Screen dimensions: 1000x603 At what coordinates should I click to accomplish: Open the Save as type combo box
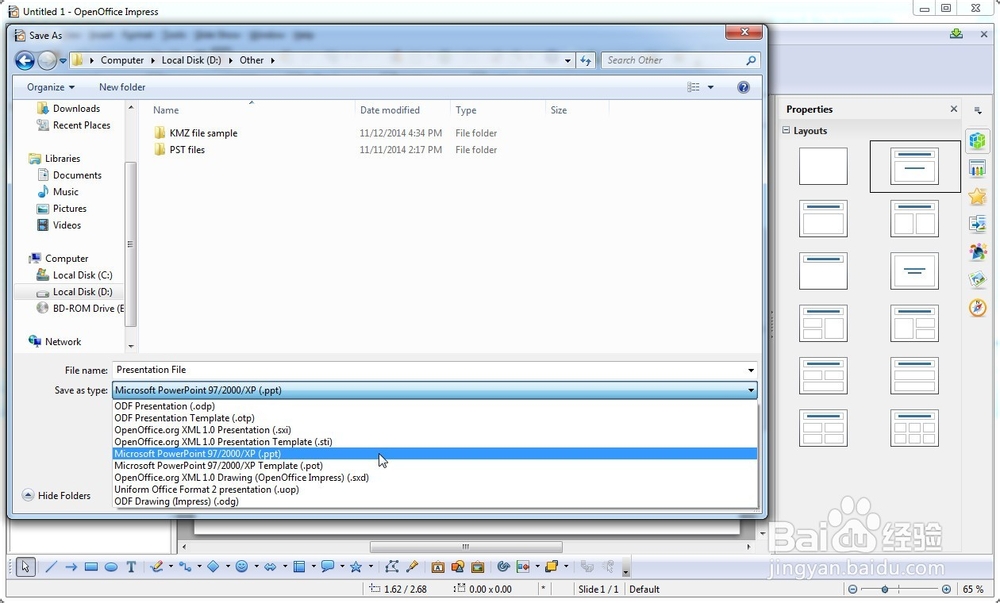pyautogui.click(x=434, y=390)
